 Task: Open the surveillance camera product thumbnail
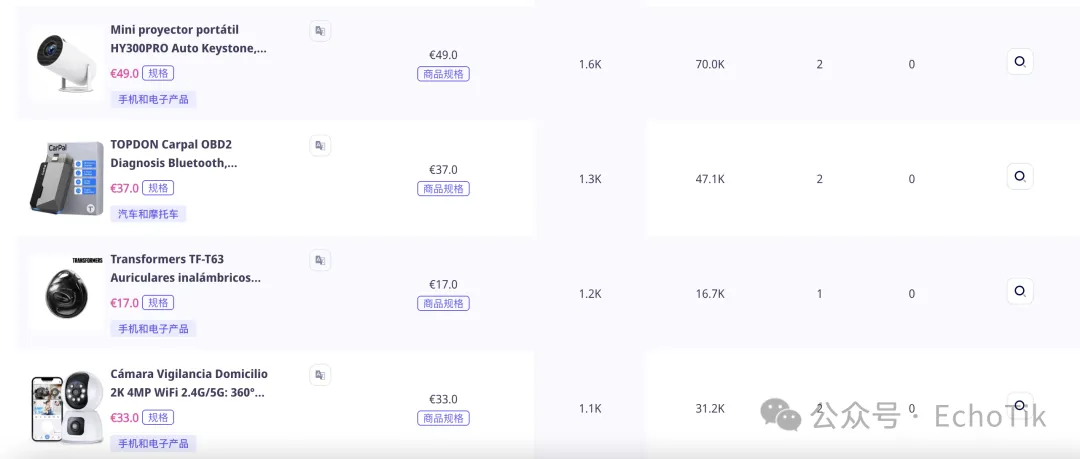pos(66,408)
